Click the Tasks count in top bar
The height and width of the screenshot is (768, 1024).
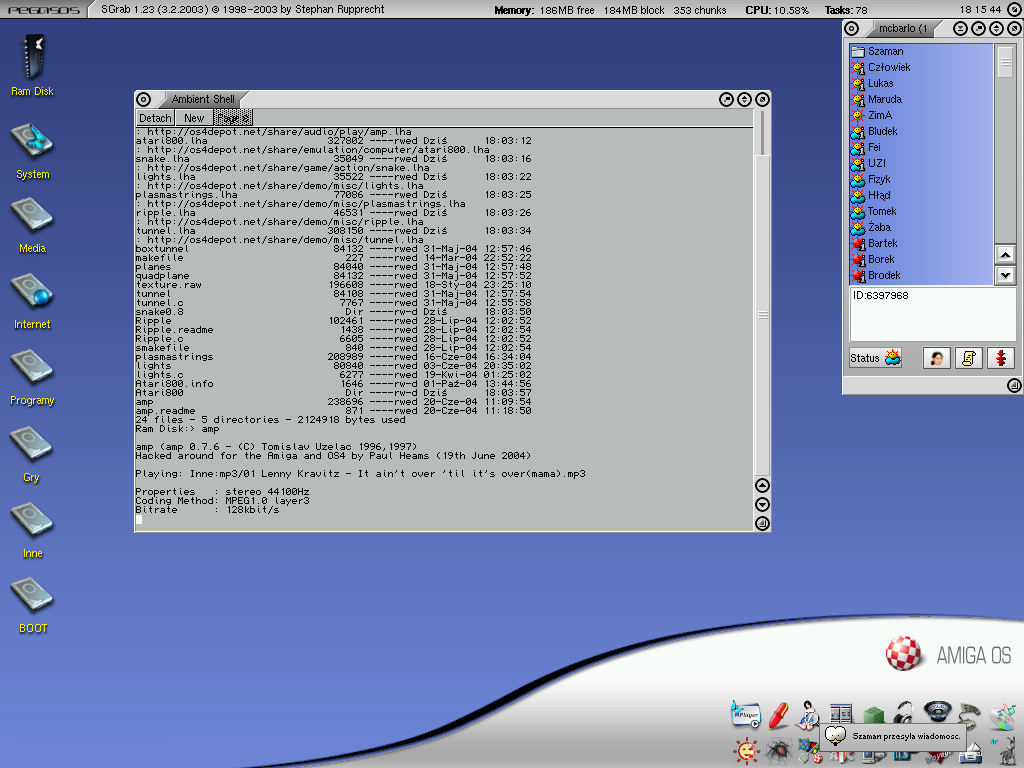846,10
